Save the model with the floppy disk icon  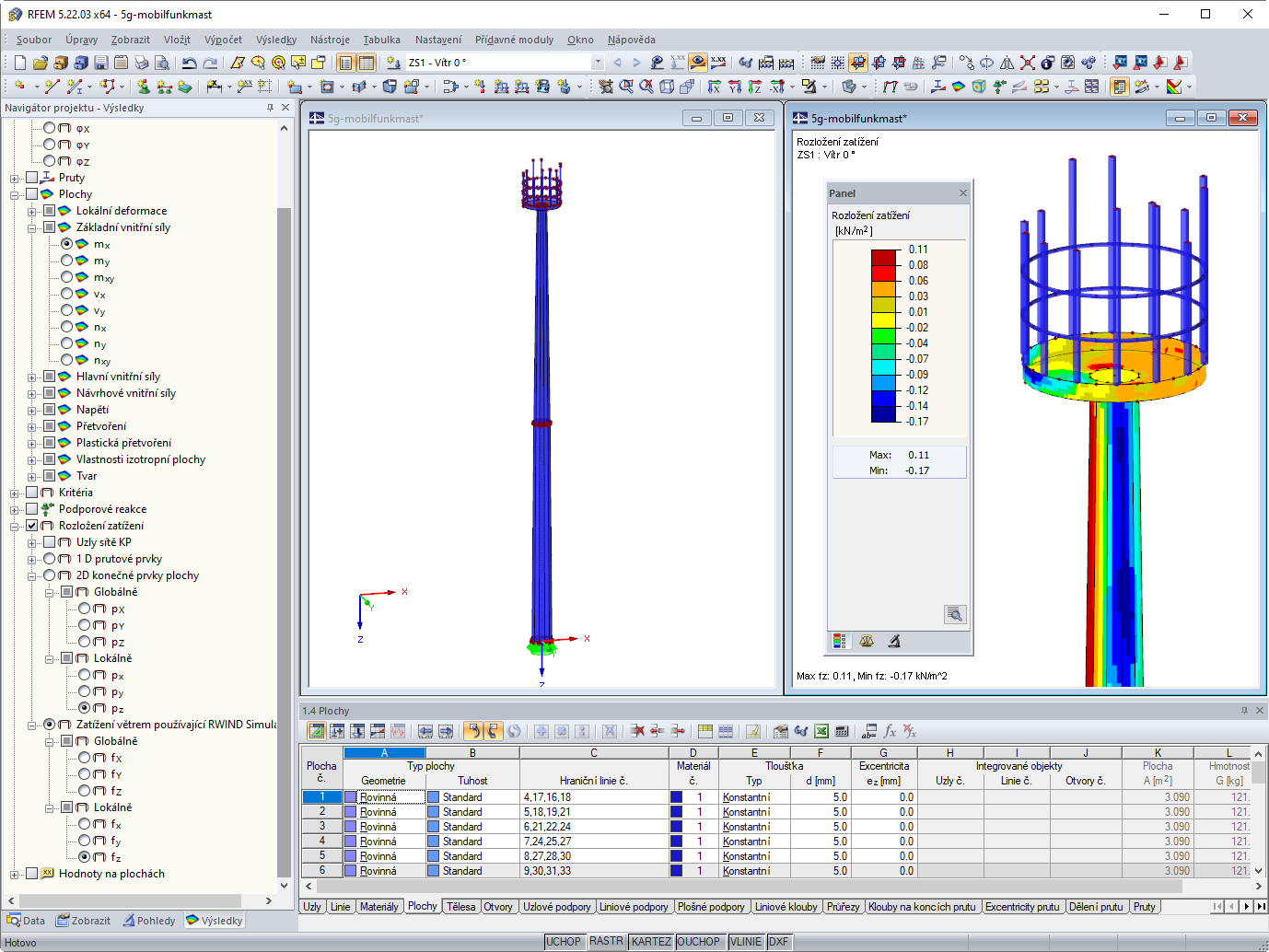click(101, 63)
